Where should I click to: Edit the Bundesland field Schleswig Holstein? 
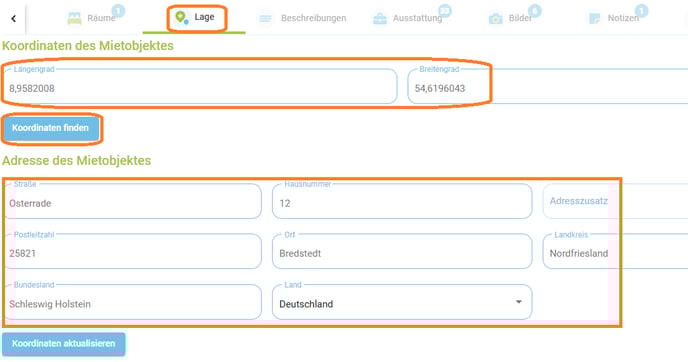[132, 302]
